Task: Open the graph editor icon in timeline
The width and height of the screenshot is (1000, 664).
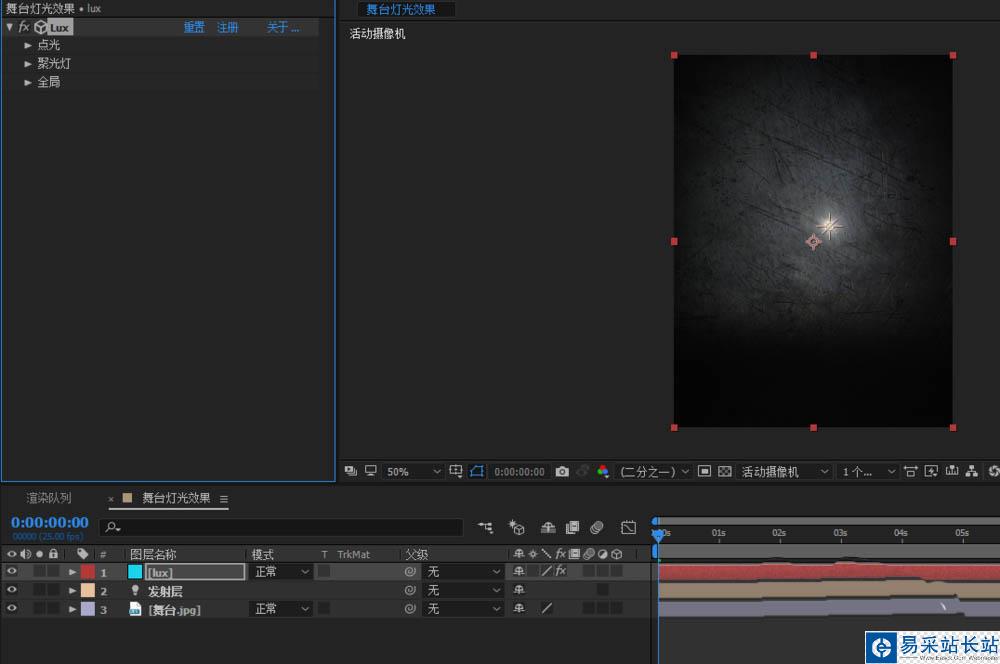Action: pyautogui.click(x=629, y=527)
